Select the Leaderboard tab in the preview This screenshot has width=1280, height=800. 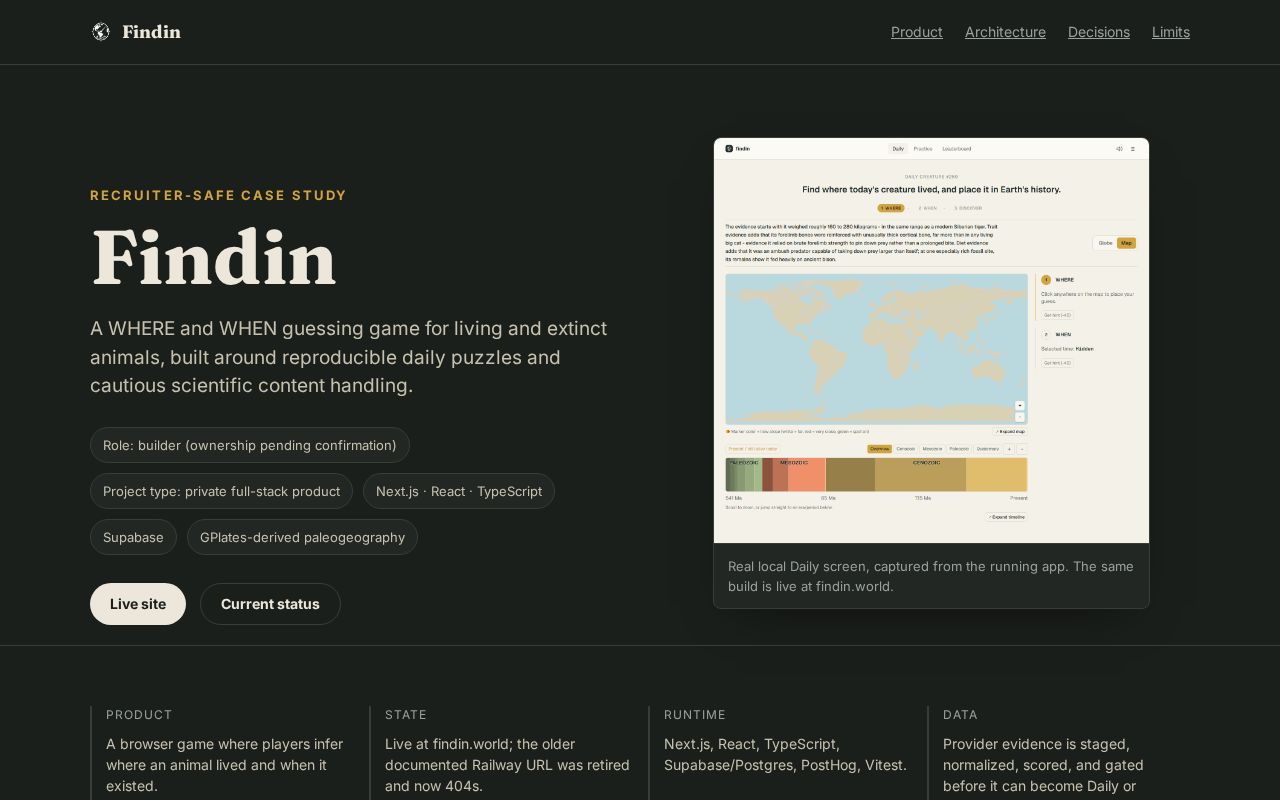pos(957,149)
